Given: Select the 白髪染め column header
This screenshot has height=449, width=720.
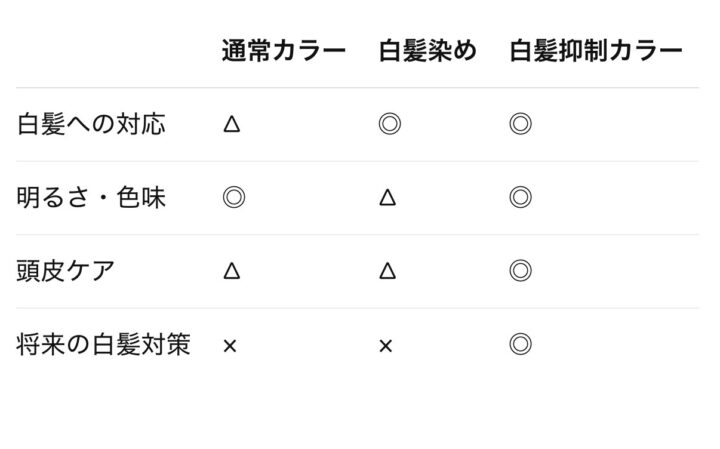Looking at the screenshot, I should [427, 51].
